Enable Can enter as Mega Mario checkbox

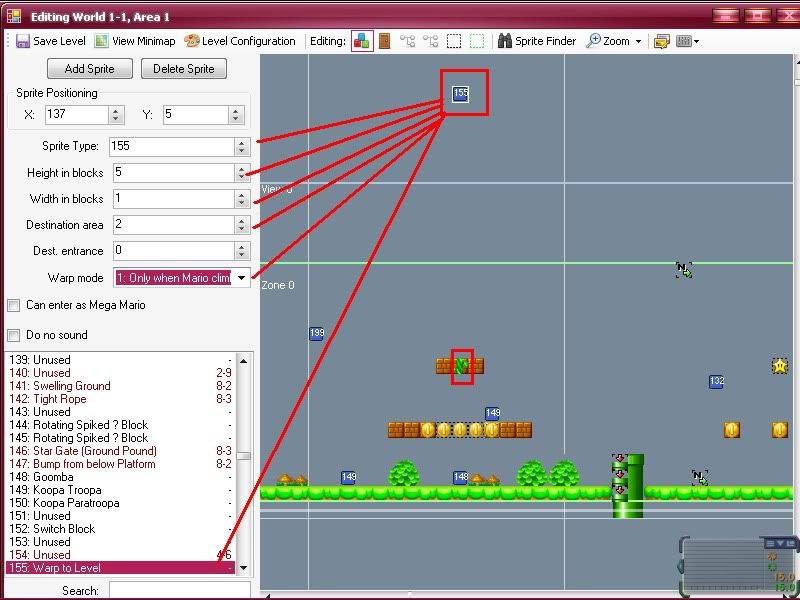[x=13, y=306]
